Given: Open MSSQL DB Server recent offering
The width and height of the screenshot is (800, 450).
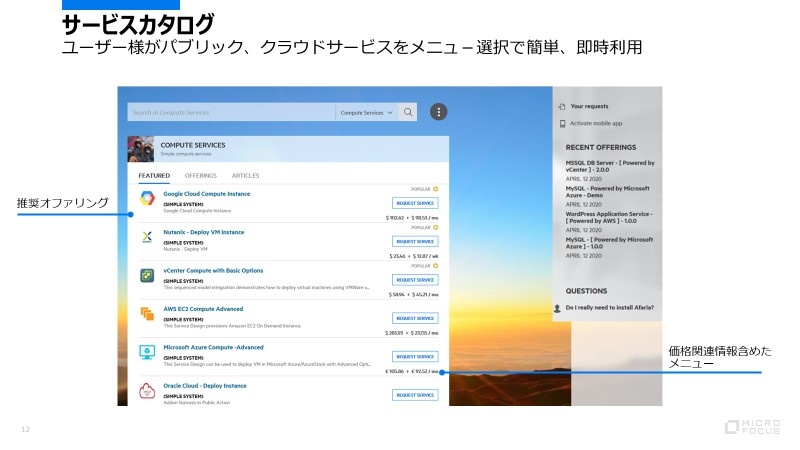Looking at the screenshot, I should pyautogui.click(x=610, y=167).
